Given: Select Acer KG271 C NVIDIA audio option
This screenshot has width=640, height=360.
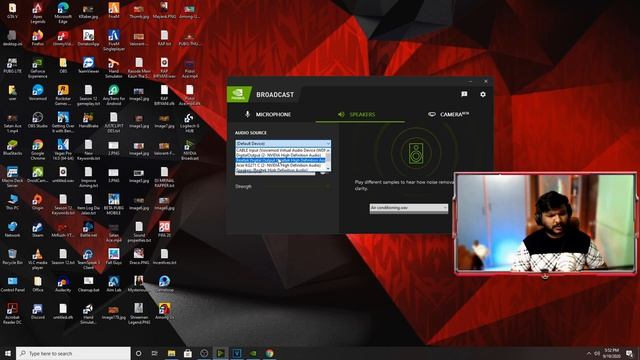Looking at the screenshot, I should (x=280, y=165).
